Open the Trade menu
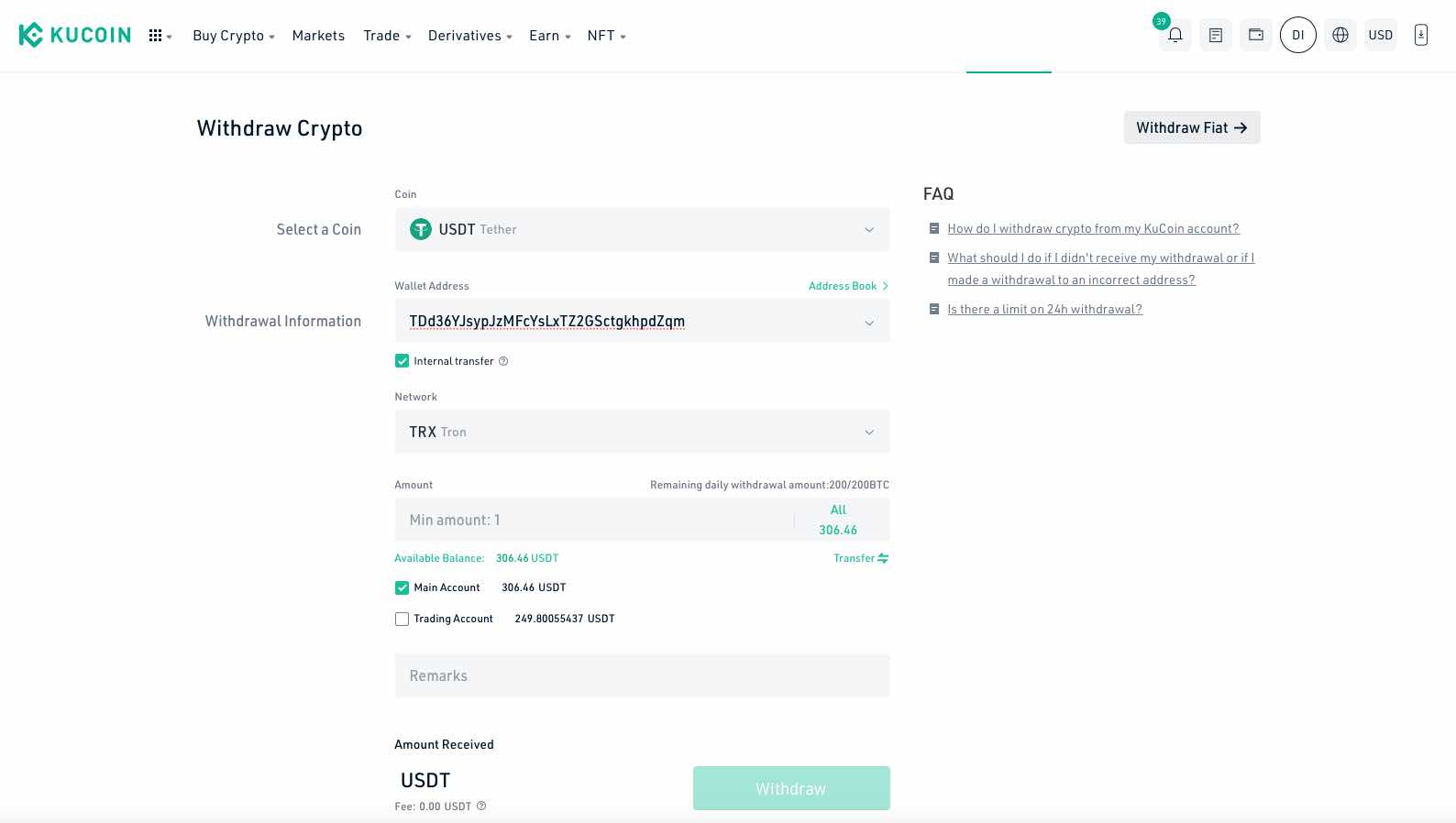The image size is (1456, 823). point(387,36)
